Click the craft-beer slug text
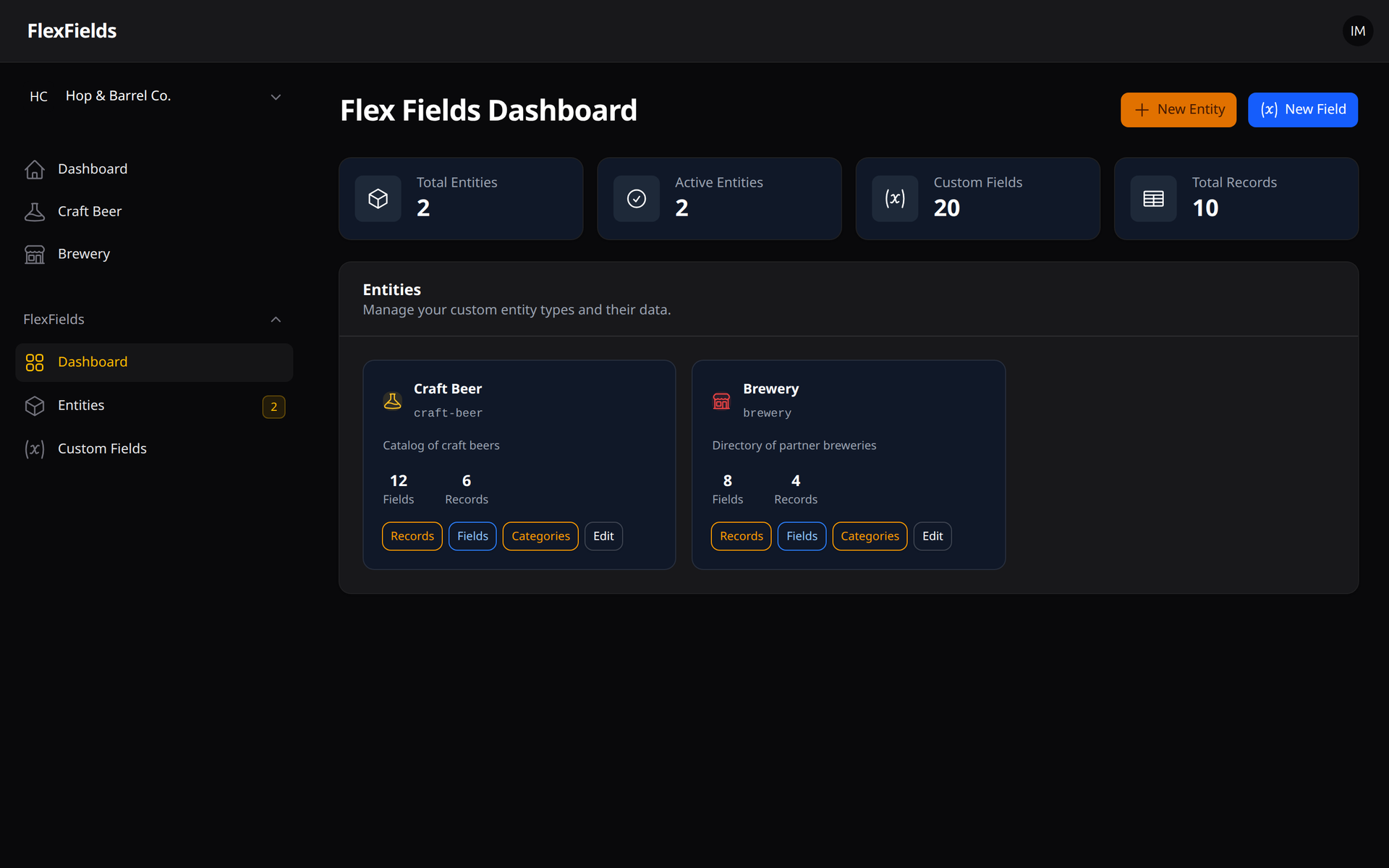The width and height of the screenshot is (1389, 868). [448, 413]
